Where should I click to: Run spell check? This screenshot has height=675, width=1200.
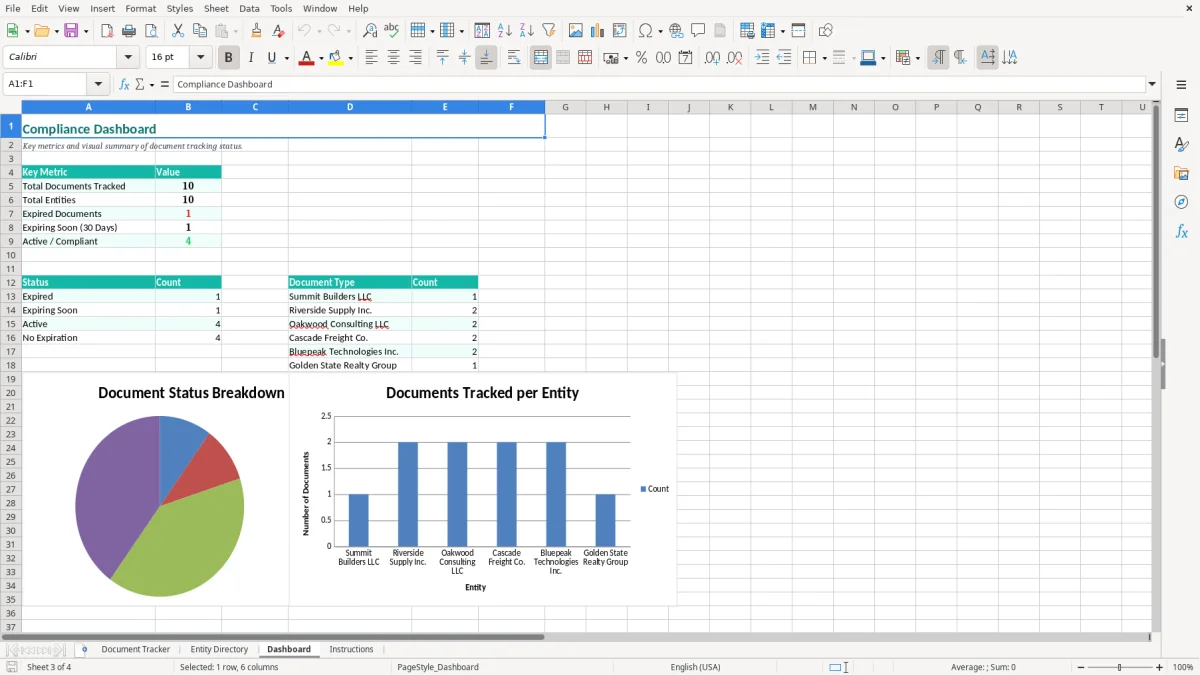pos(391,31)
